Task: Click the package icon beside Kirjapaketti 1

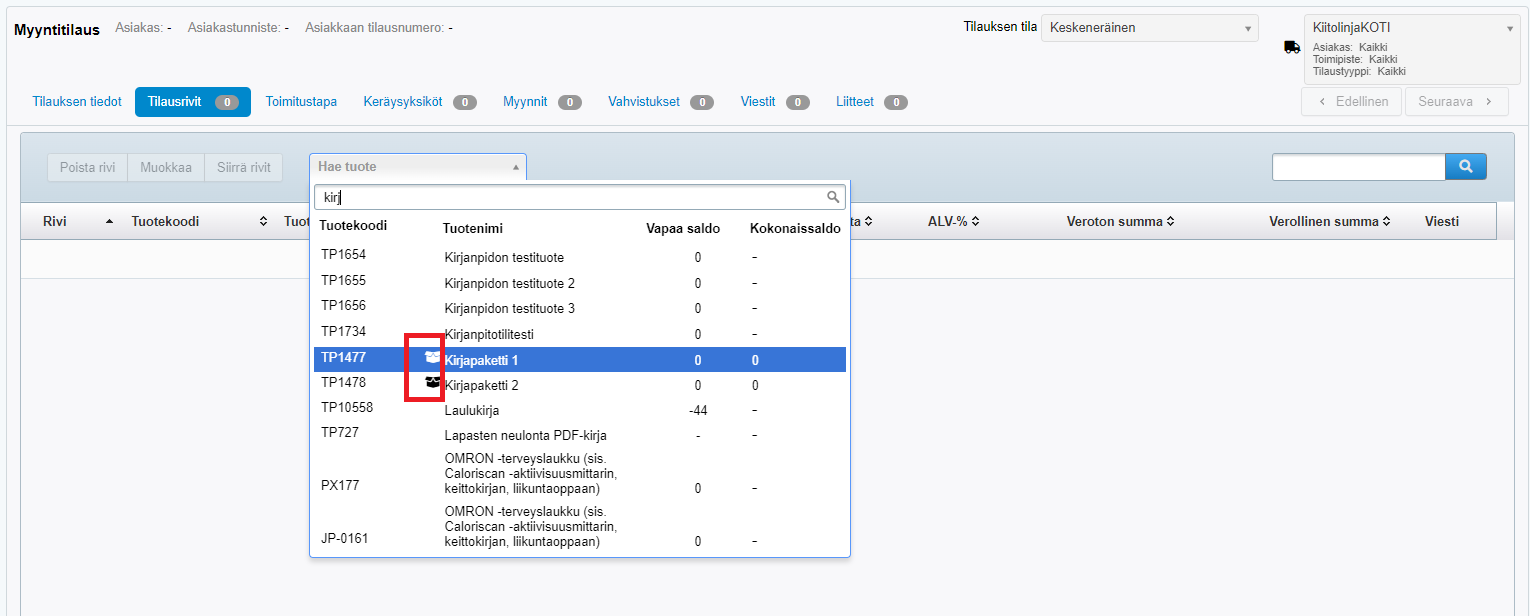Action: pos(432,357)
